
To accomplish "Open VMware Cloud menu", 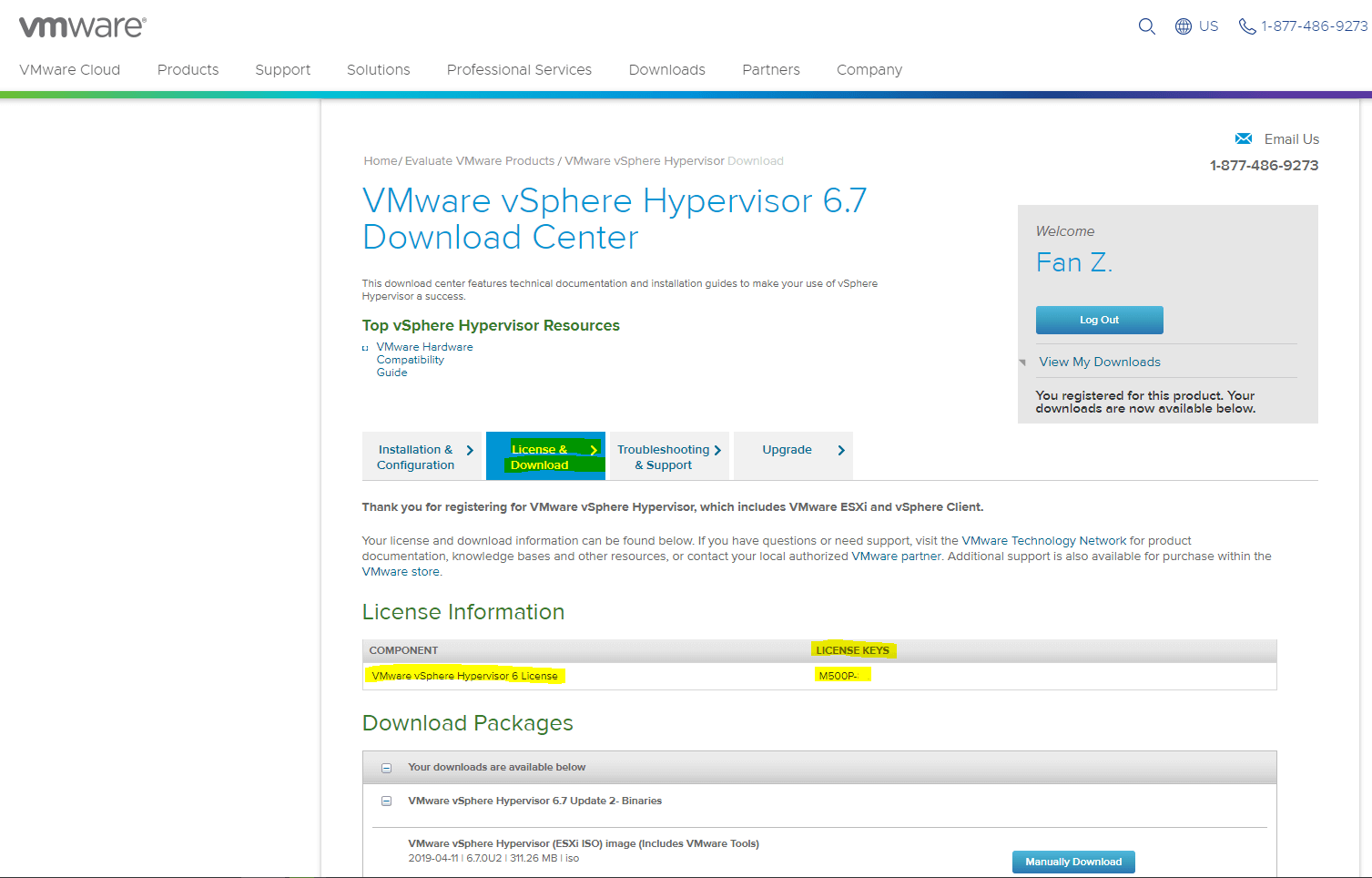I will (x=70, y=70).
